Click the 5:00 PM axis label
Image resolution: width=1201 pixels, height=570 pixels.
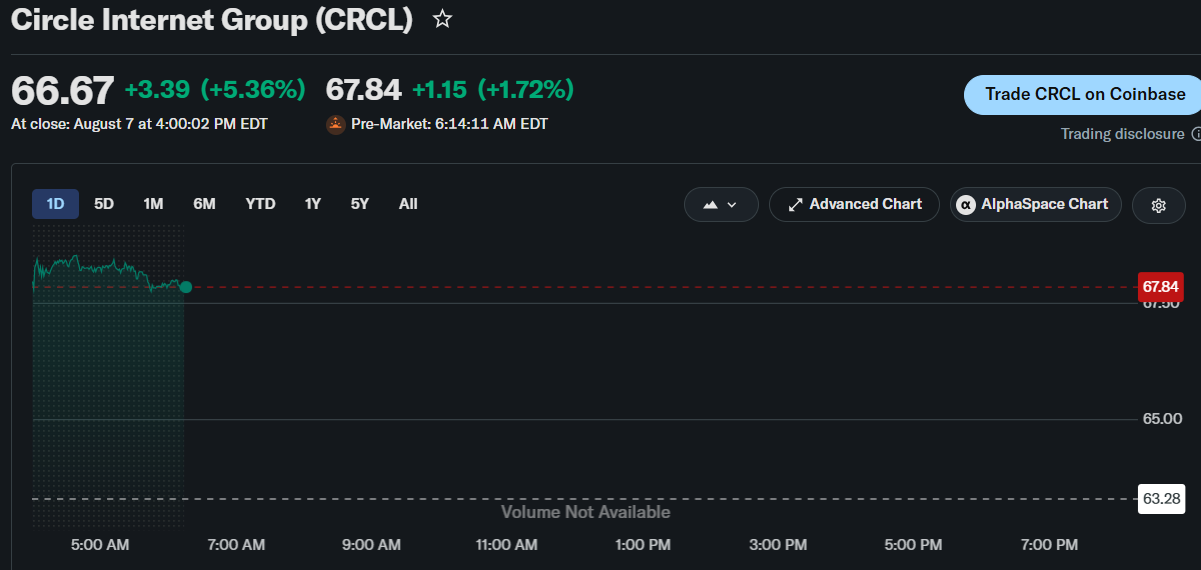point(913,545)
